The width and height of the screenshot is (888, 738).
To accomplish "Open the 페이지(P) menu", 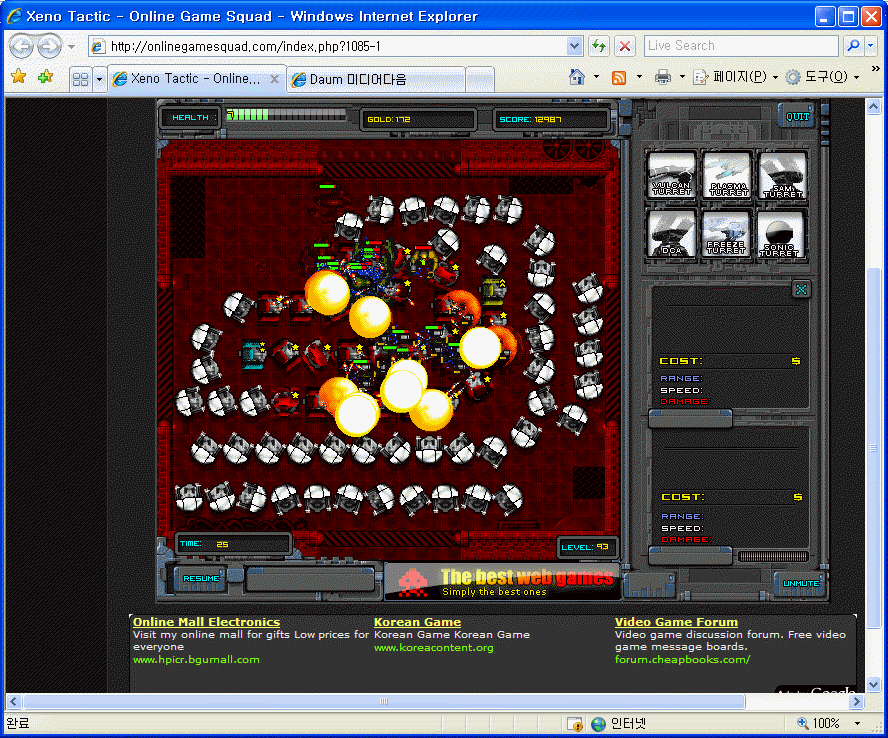I will pyautogui.click(x=736, y=77).
